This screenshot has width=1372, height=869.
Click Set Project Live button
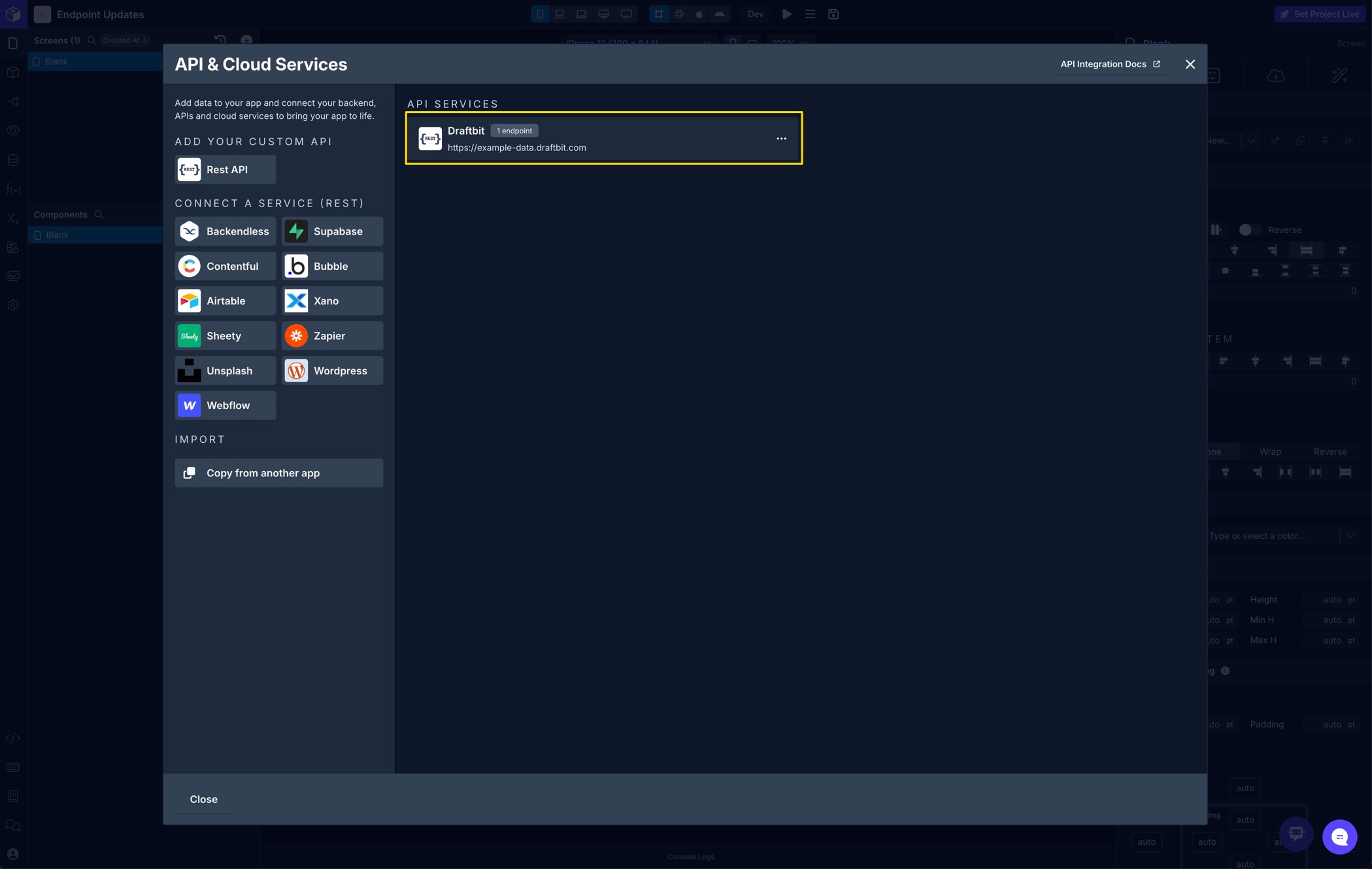click(1319, 14)
